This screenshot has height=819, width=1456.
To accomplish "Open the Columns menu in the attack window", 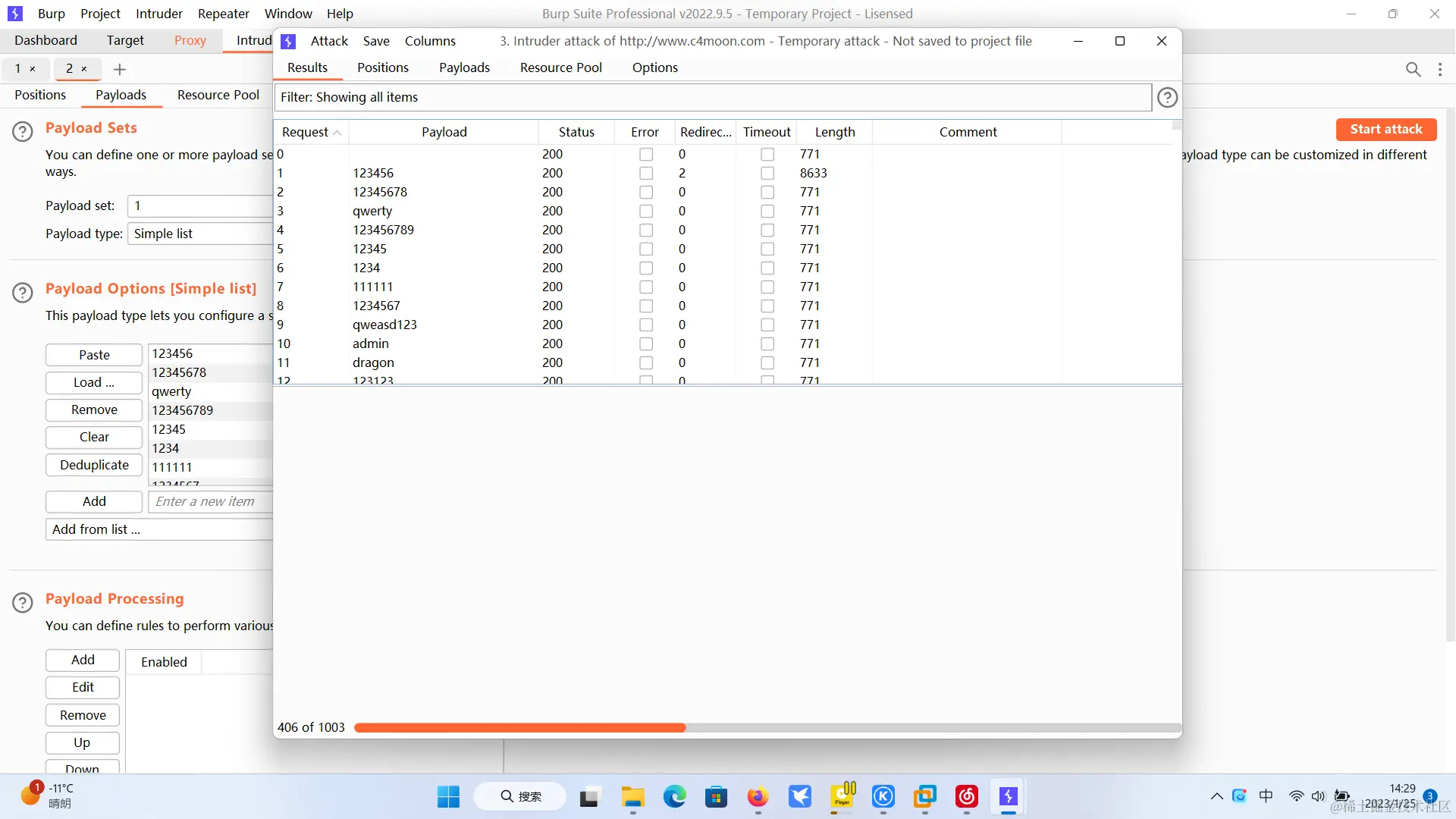I will tap(430, 41).
